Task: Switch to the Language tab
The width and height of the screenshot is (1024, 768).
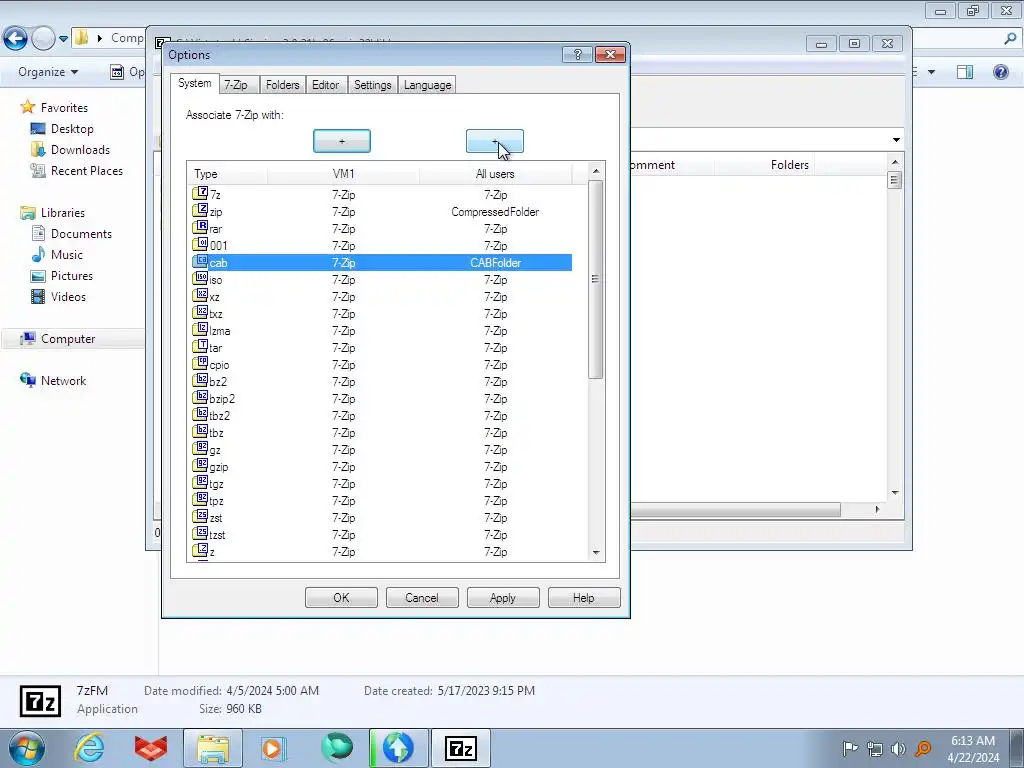Action: point(427,85)
